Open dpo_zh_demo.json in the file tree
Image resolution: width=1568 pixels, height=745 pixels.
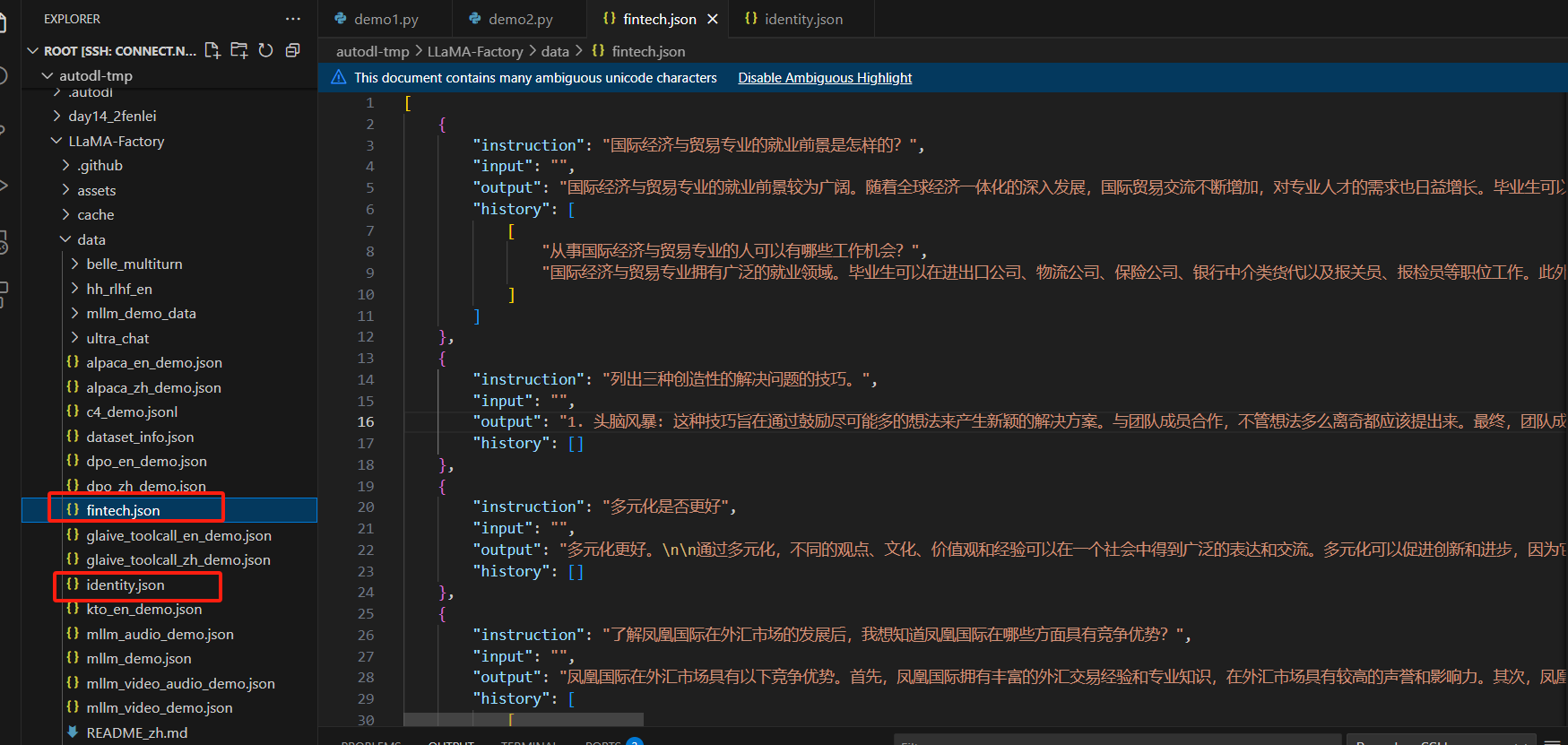146,486
